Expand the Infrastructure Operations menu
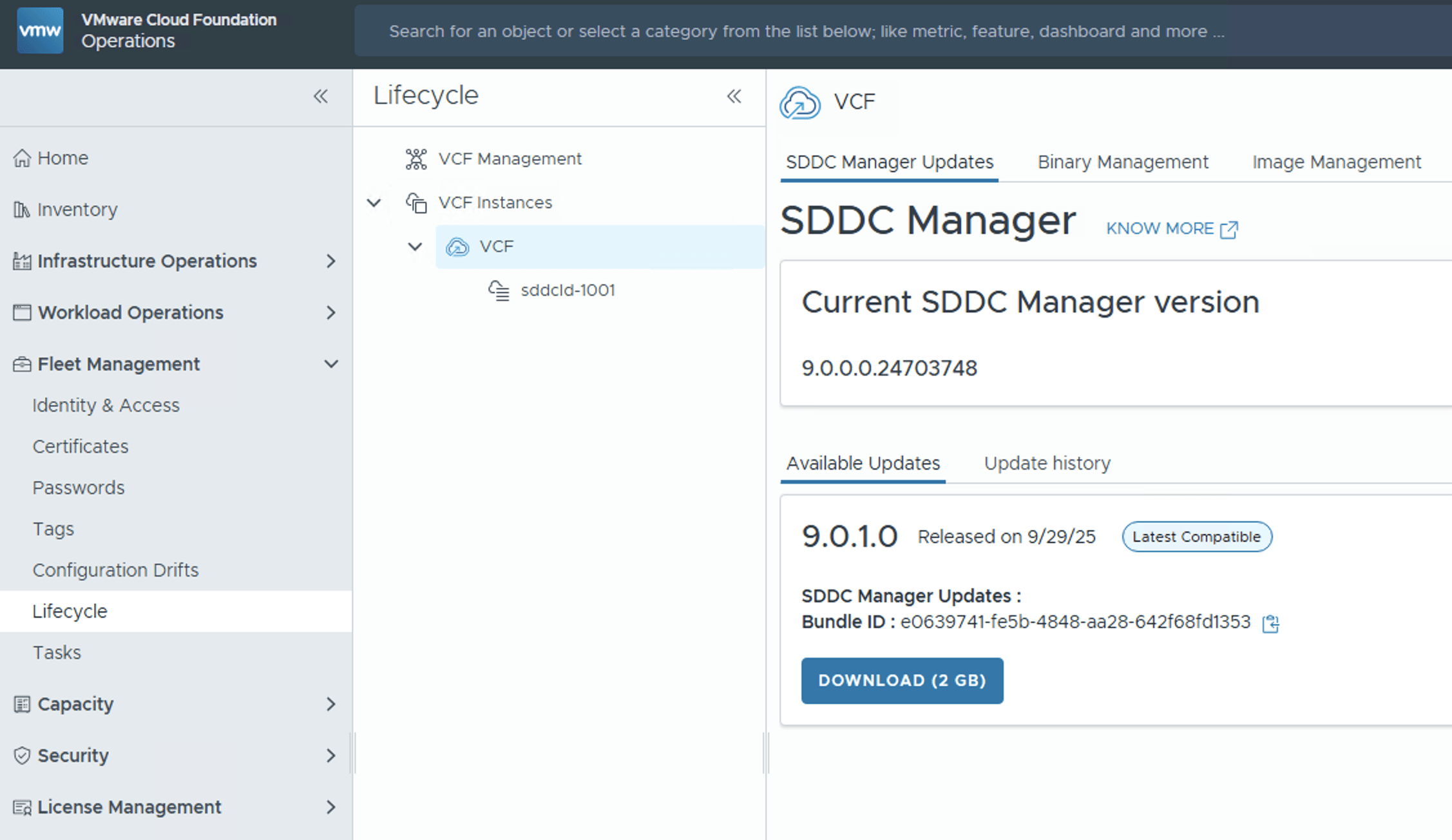This screenshot has width=1452, height=840. (x=331, y=261)
